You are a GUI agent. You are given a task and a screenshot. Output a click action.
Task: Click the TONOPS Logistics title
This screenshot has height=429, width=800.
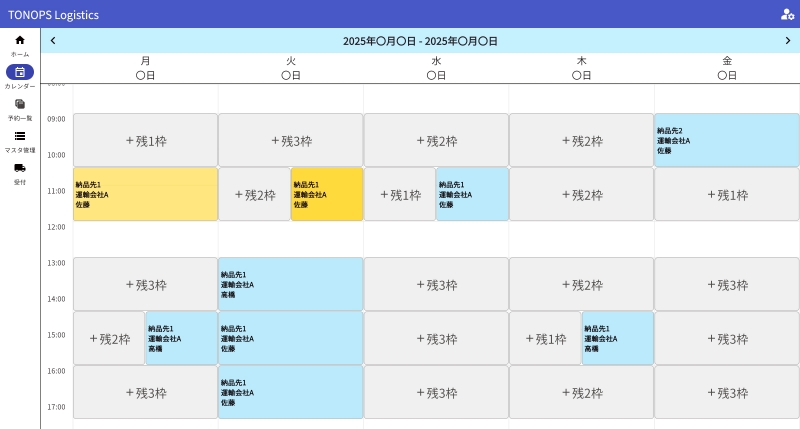point(53,14)
